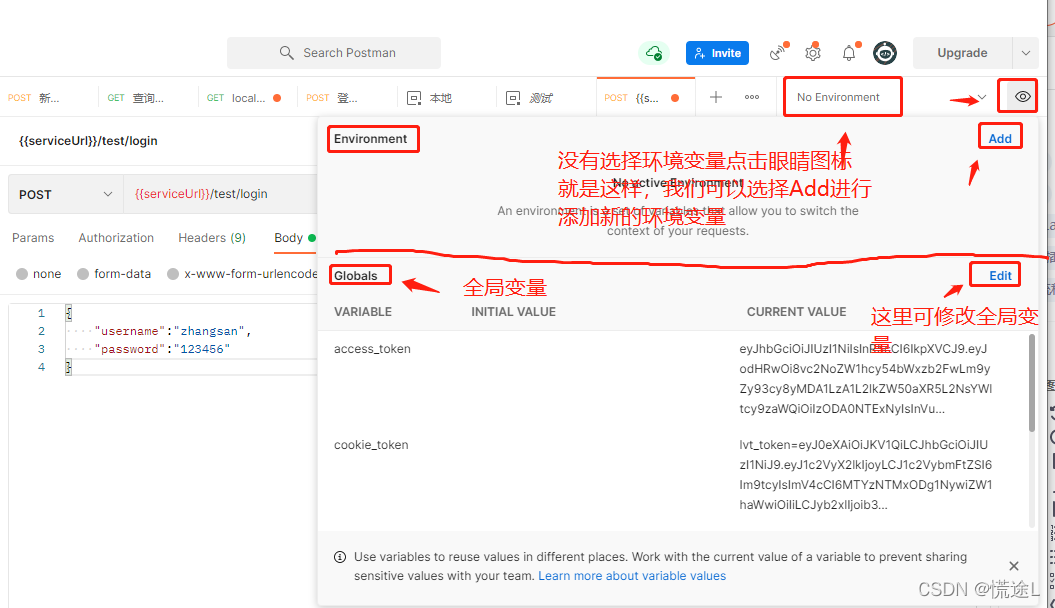Select the none body radio option

click(x=22, y=274)
